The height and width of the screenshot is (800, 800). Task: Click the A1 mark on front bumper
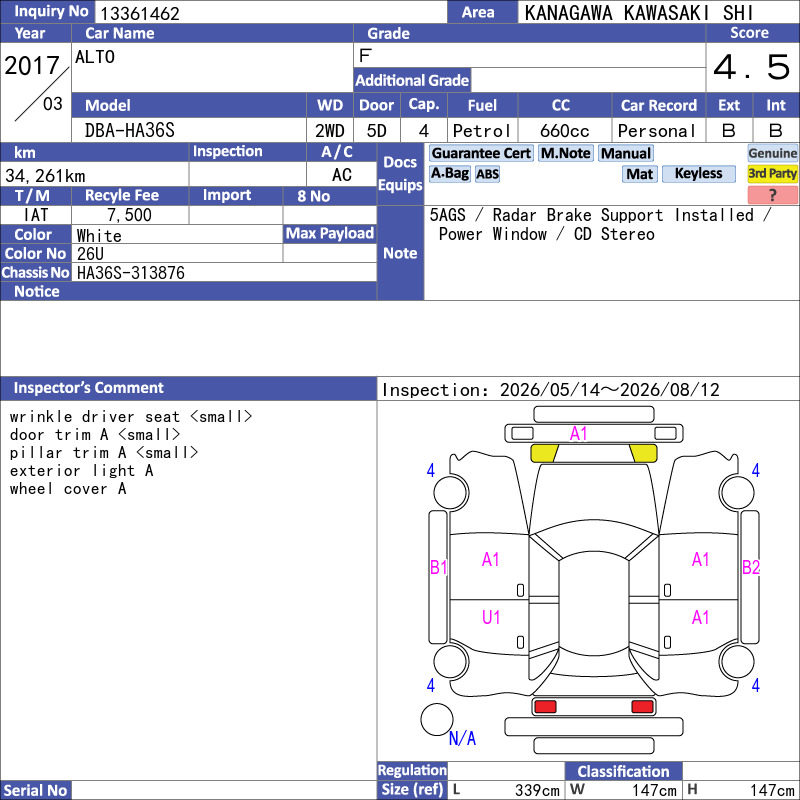[578, 434]
